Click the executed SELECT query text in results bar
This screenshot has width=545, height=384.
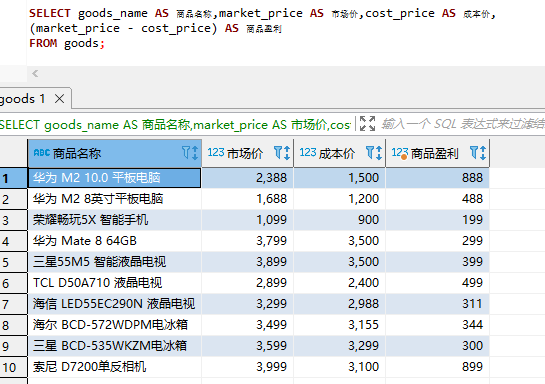click(x=176, y=124)
